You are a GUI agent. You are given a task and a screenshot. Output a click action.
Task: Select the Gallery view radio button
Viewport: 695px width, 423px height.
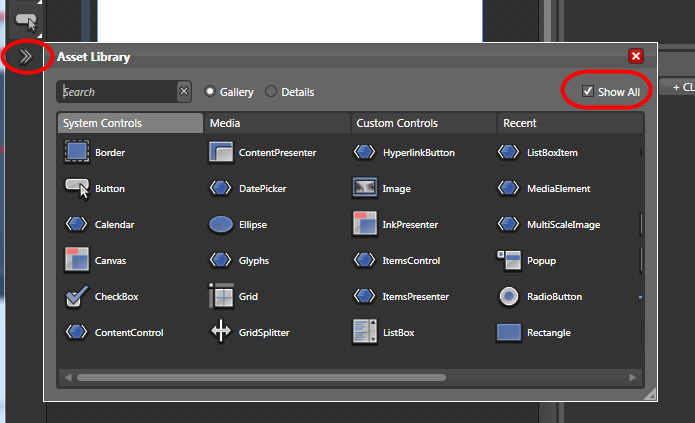click(210, 92)
